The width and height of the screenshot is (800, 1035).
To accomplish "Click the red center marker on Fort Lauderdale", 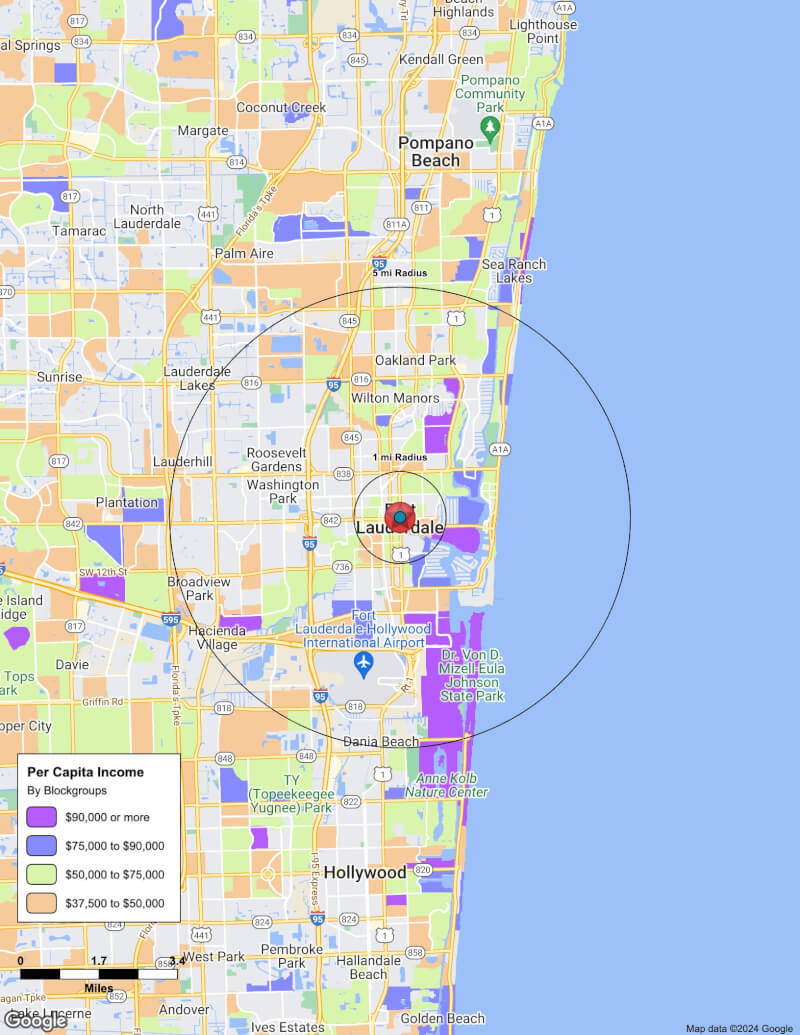I will pyautogui.click(x=400, y=517).
